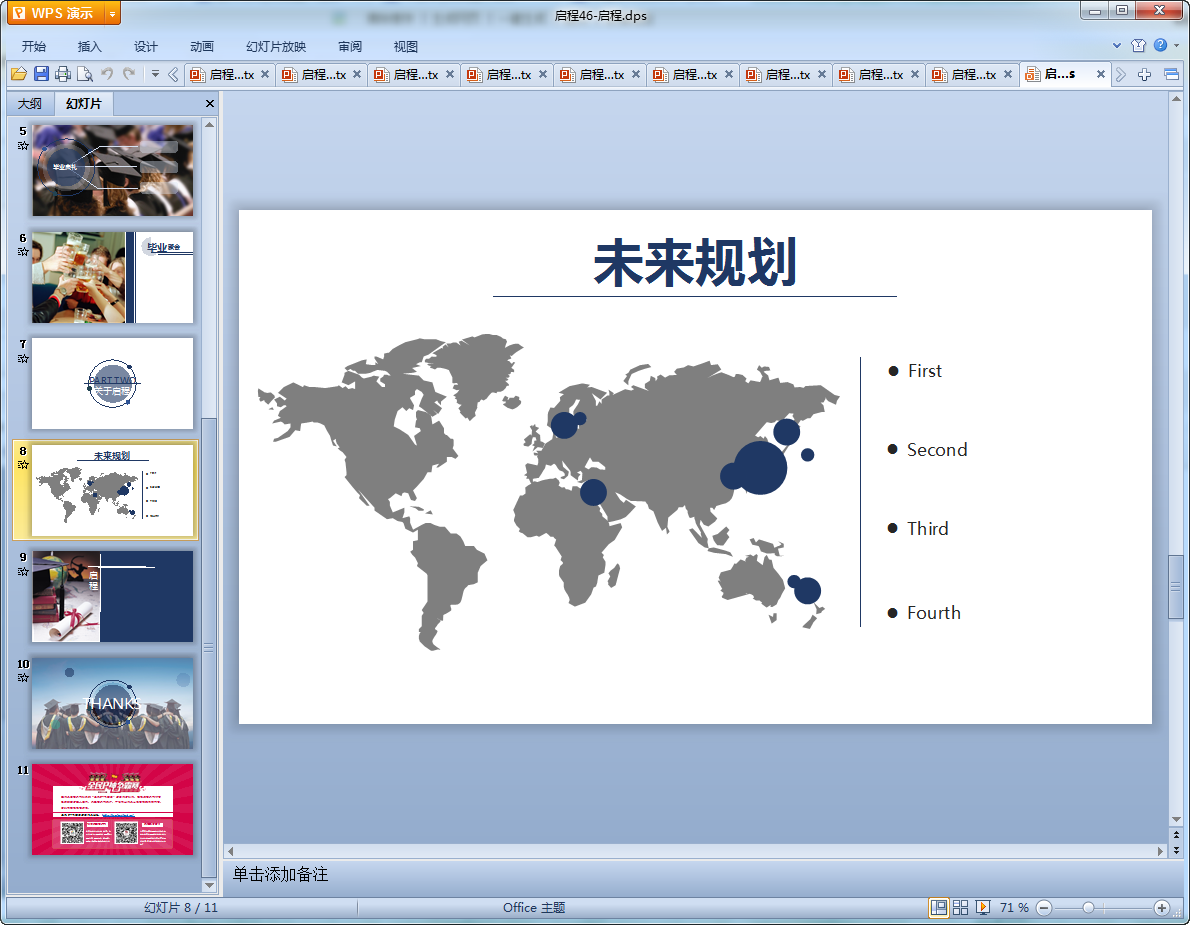Image resolution: width=1190 pixels, height=925 pixels.
Task: Open the 开始 menu tab
Action: pyautogui.click(x=34, y=46)
